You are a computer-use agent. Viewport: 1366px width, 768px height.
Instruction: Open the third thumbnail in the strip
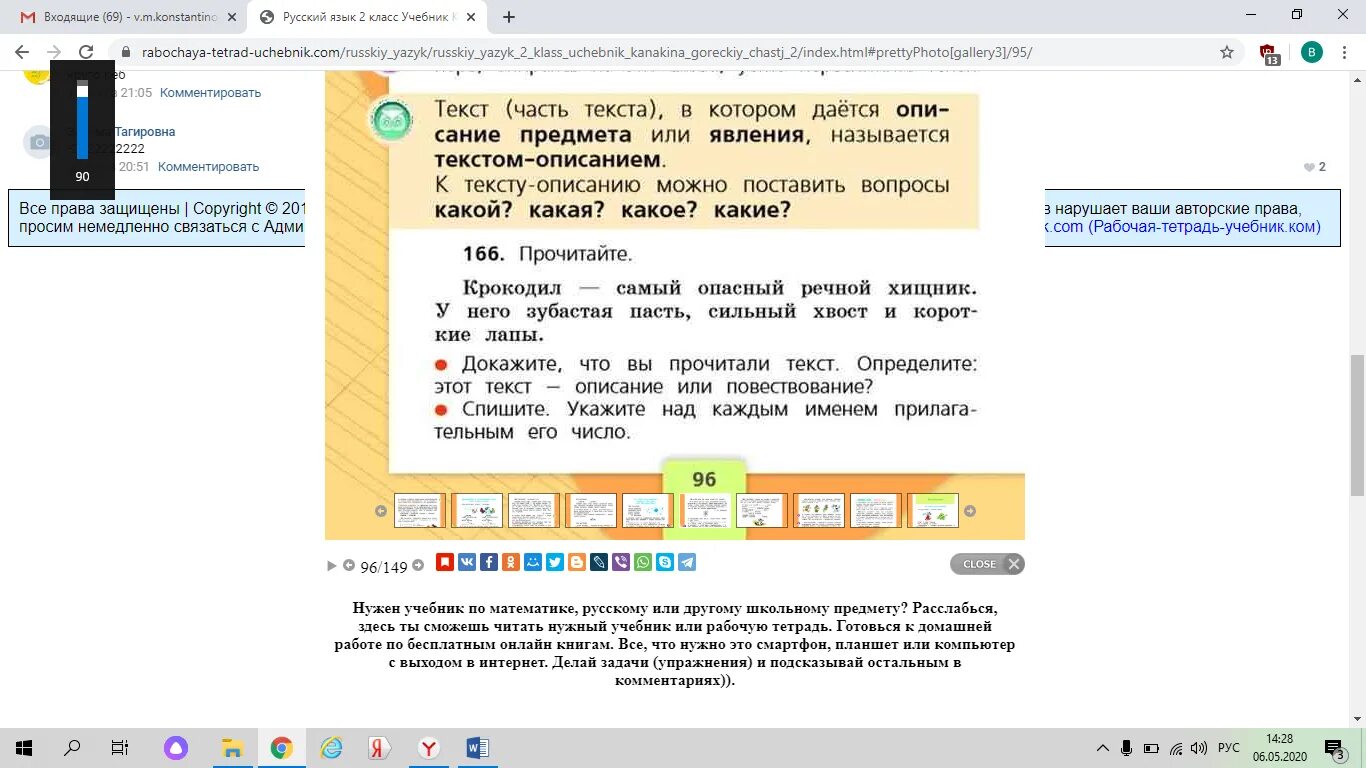(x=533, y=510)
